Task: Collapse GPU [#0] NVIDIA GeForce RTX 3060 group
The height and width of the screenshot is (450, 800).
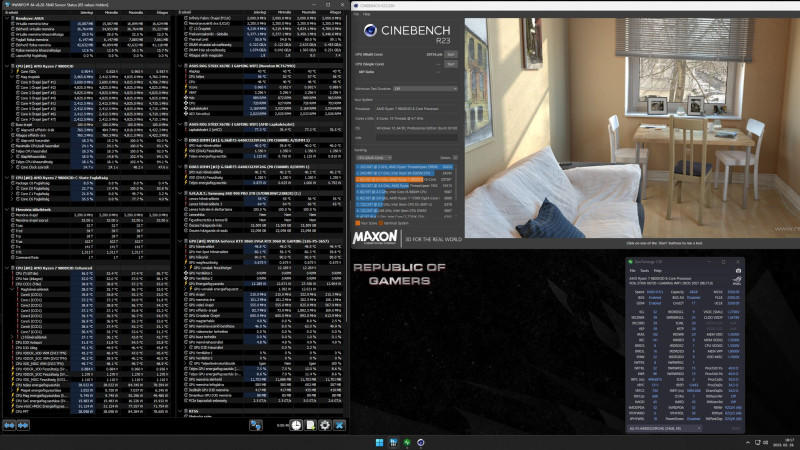Action: (x=180, y=241)
